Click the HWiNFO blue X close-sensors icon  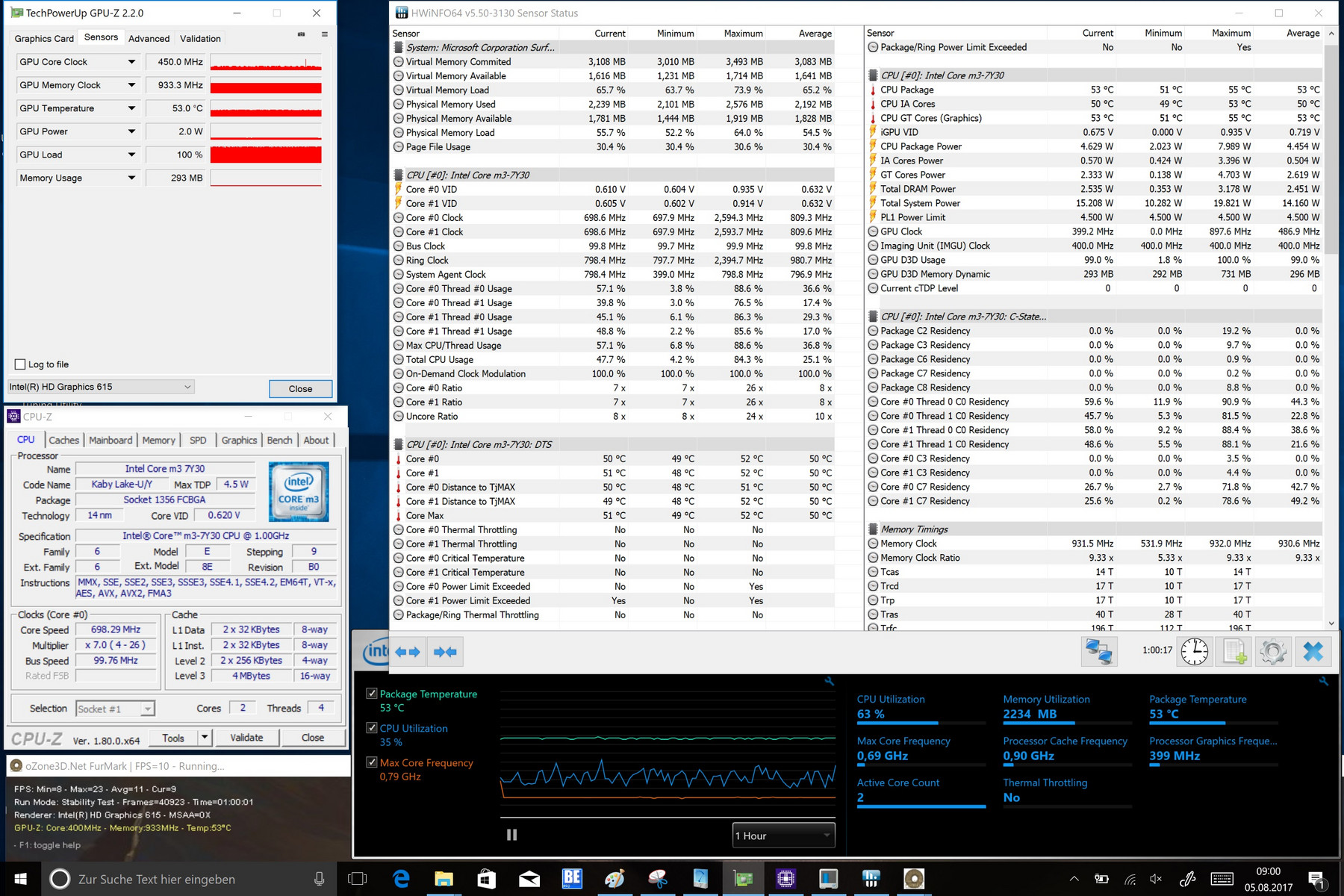[1313, 651]
